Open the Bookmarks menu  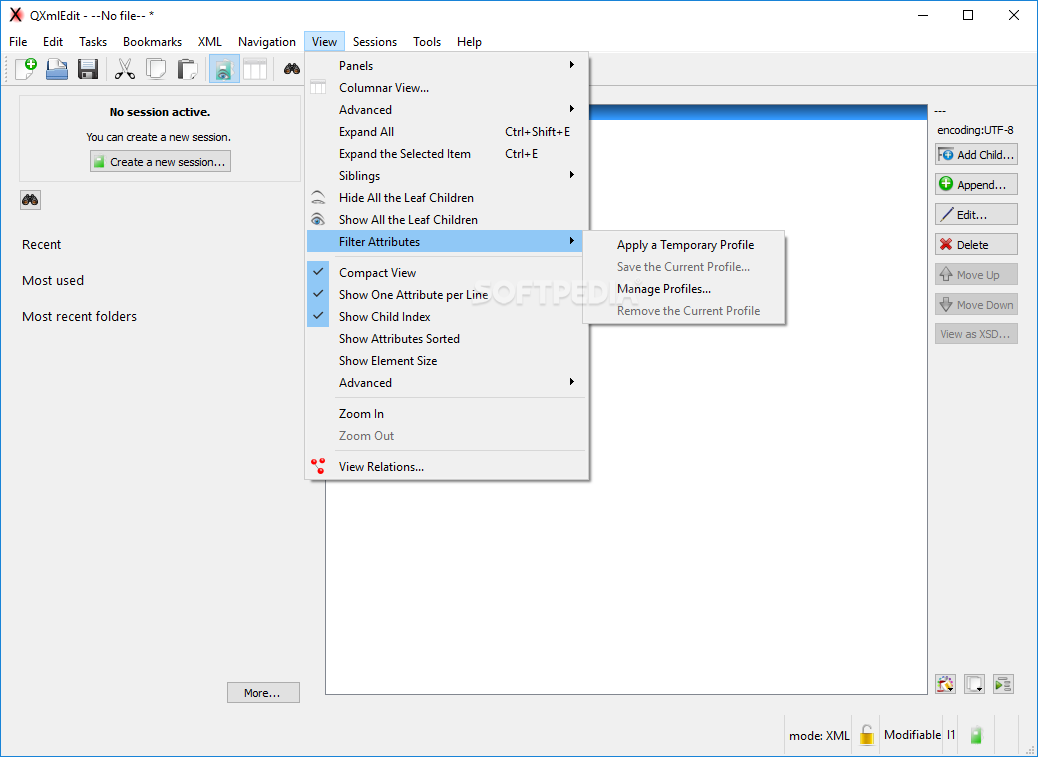152,42
